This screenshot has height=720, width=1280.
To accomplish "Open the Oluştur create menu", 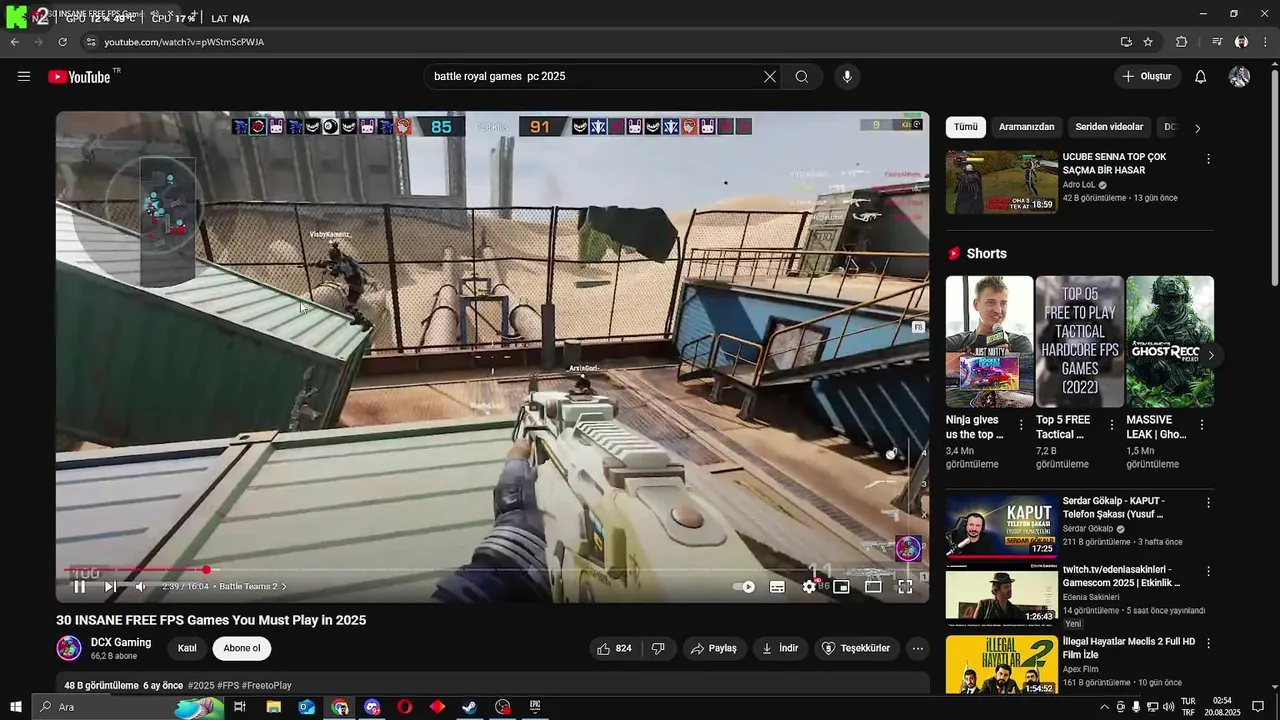I will [1147, 76].
